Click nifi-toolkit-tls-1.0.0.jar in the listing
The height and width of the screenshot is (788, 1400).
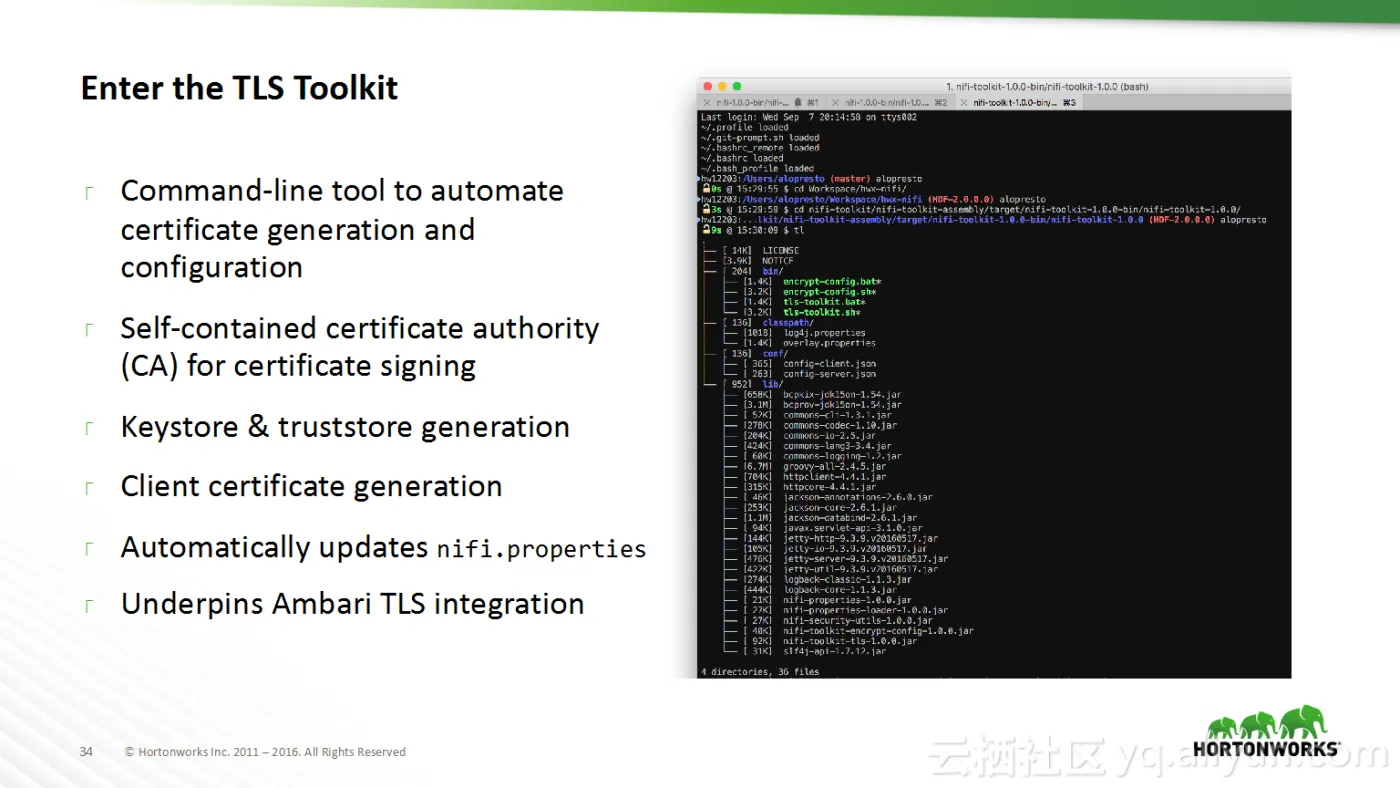click(x=850, y=641)
